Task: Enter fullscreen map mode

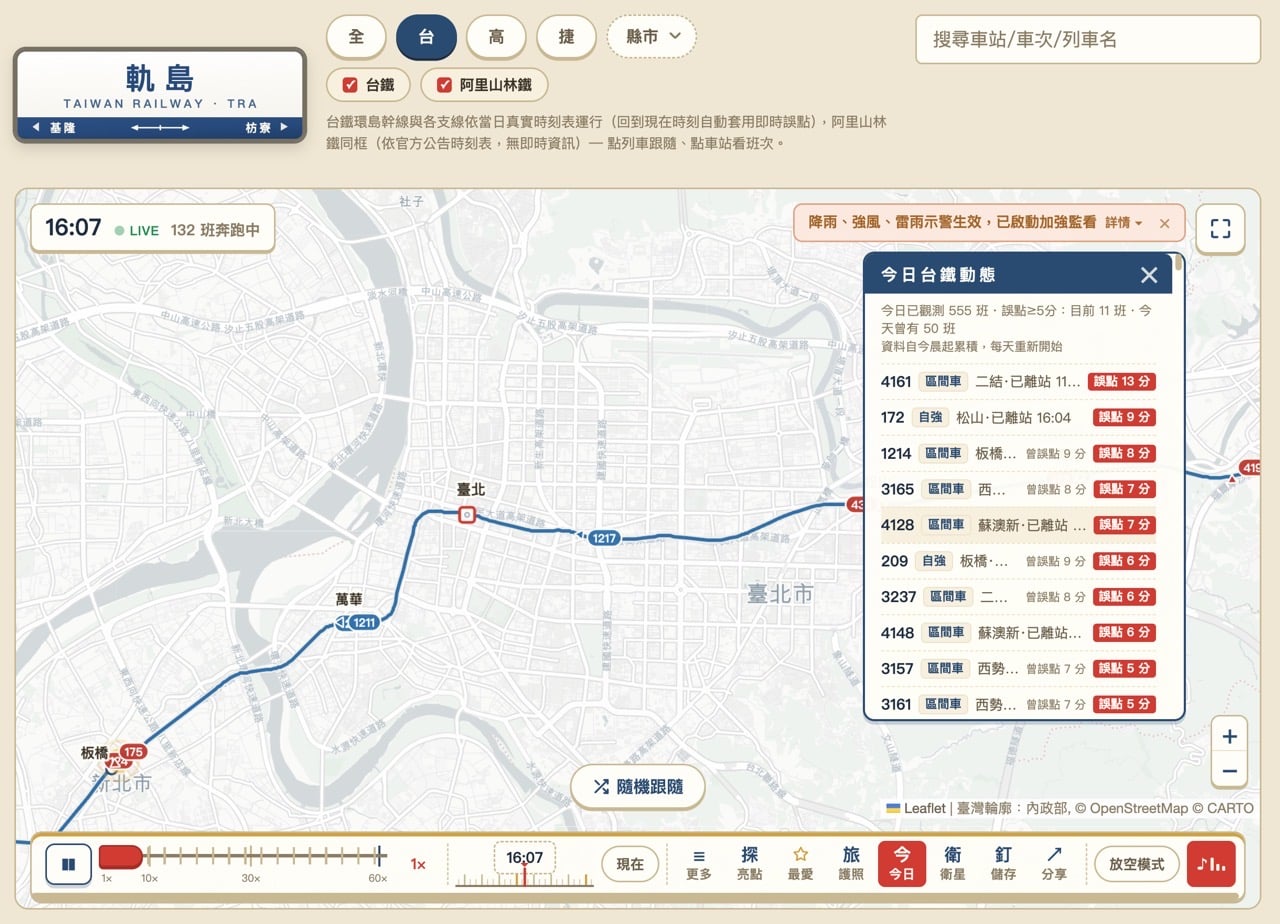Action: click(x=1220, y=229)
